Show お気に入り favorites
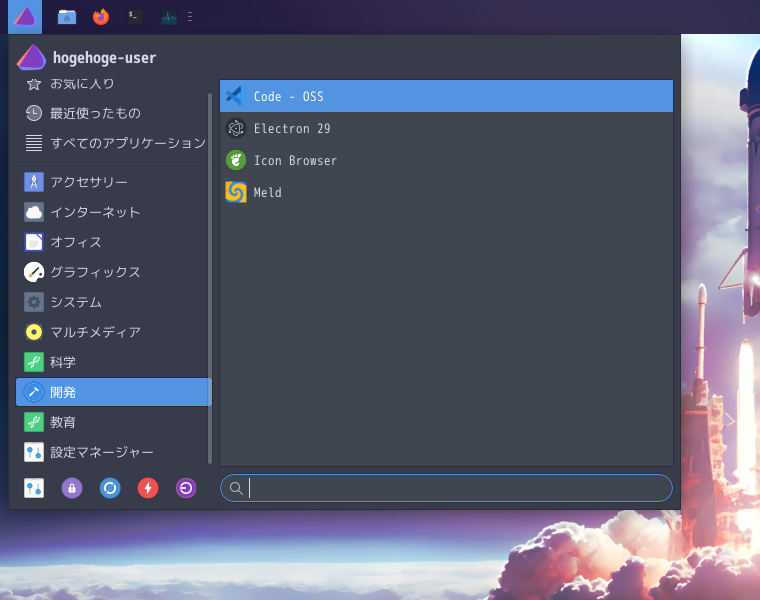The height and width of the screenshot is (600, 760). tap(112, 84)
